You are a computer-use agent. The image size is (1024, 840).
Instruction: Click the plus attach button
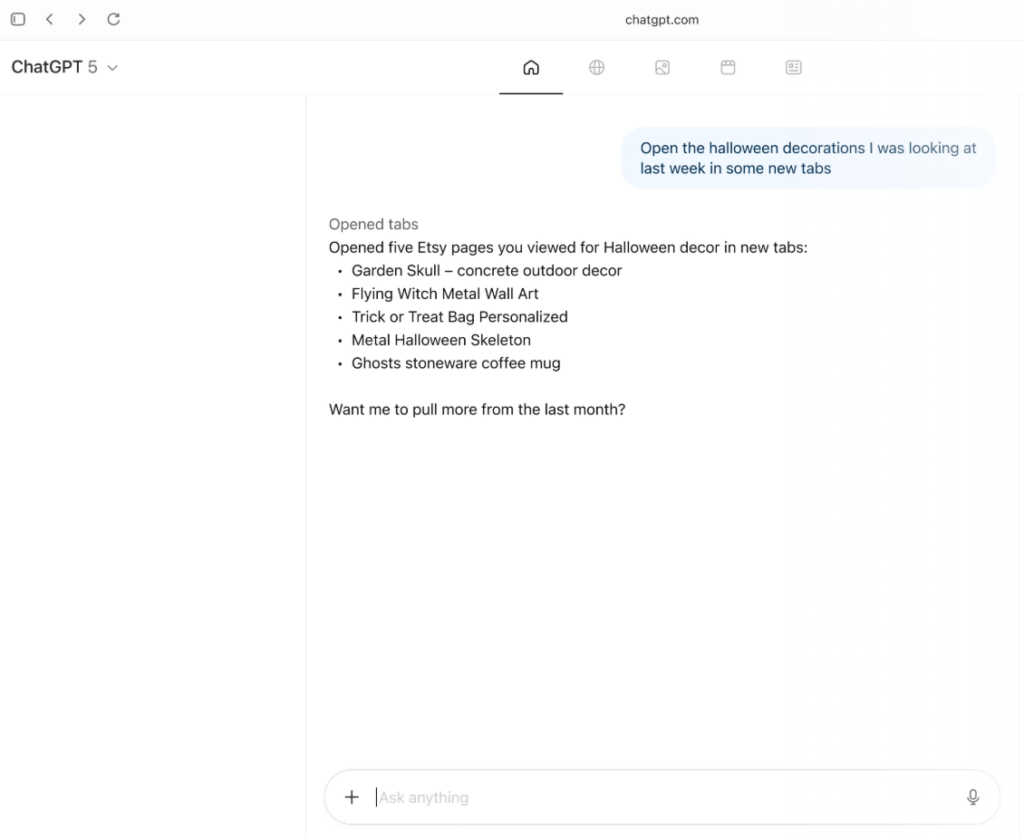pos(351,797)
